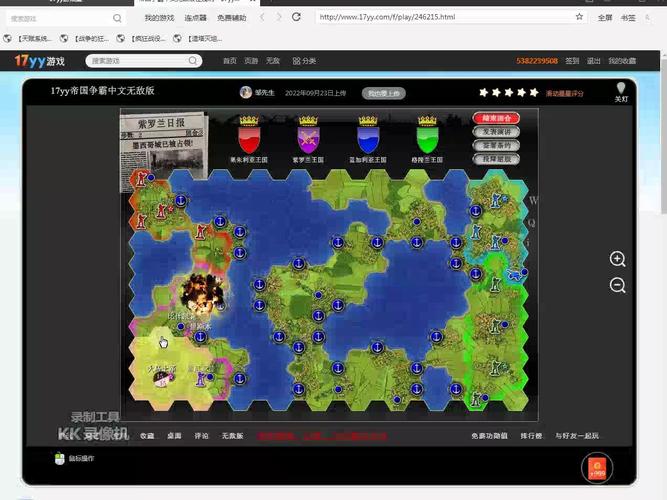The height and width of the screenshot is (500, 667).
Task: Click the zoom-out magnifier beside the game
Action: point(617,285)
